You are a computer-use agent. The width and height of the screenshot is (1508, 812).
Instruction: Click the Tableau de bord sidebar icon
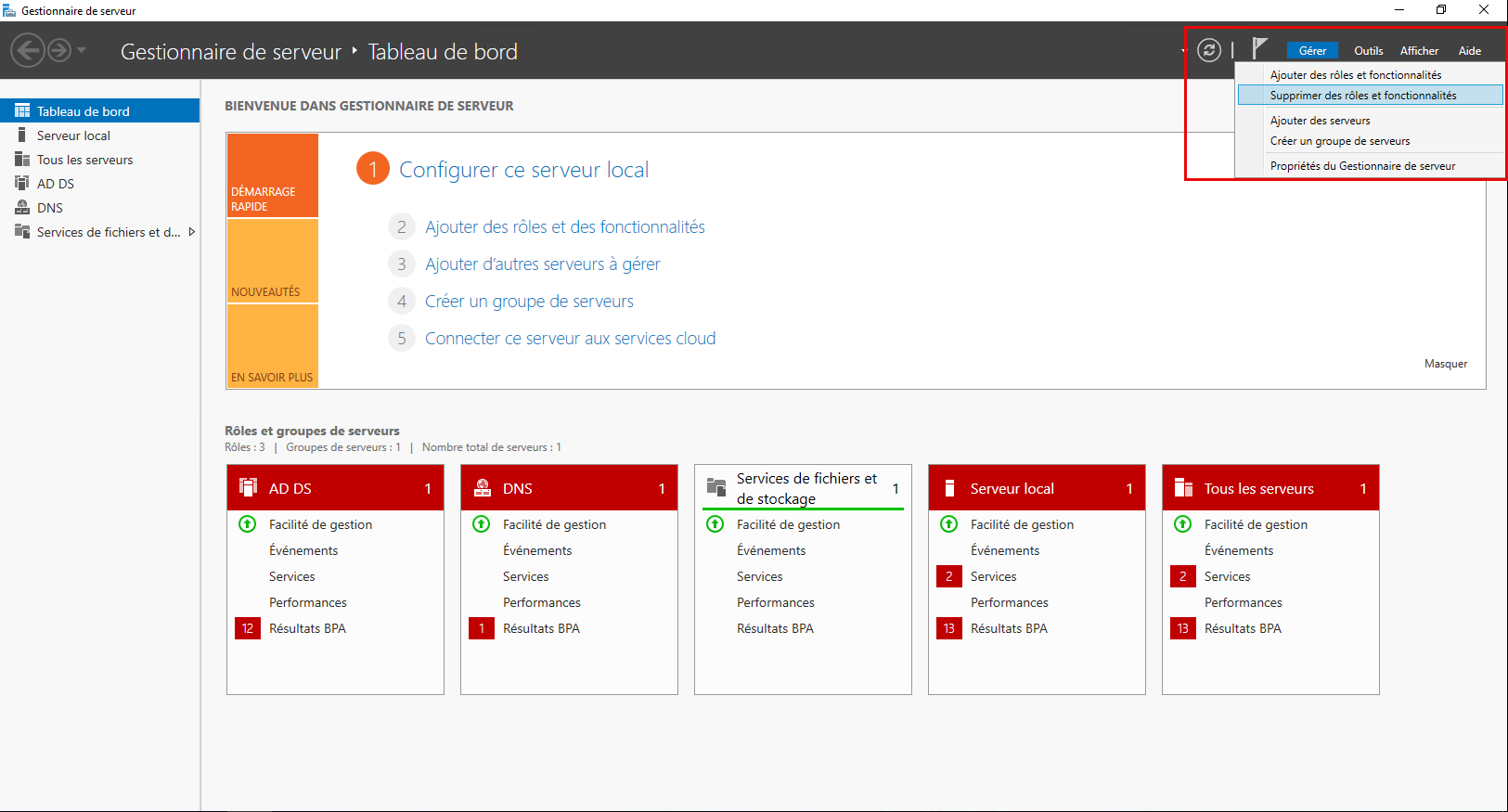click(x=22, y=110)
